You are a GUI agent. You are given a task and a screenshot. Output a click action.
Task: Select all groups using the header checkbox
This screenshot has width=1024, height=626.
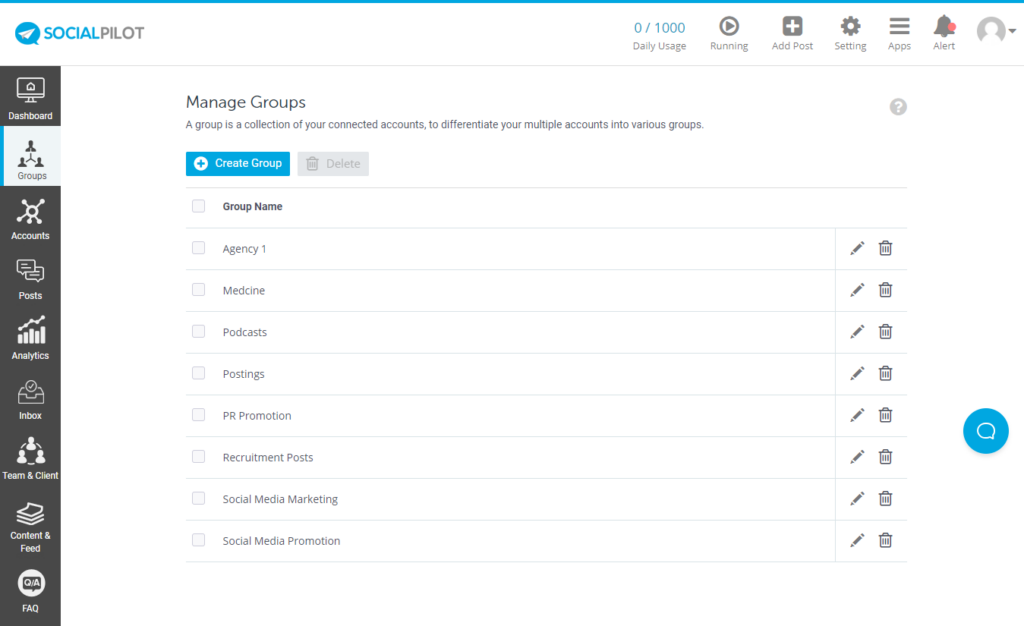click(197, 205)
